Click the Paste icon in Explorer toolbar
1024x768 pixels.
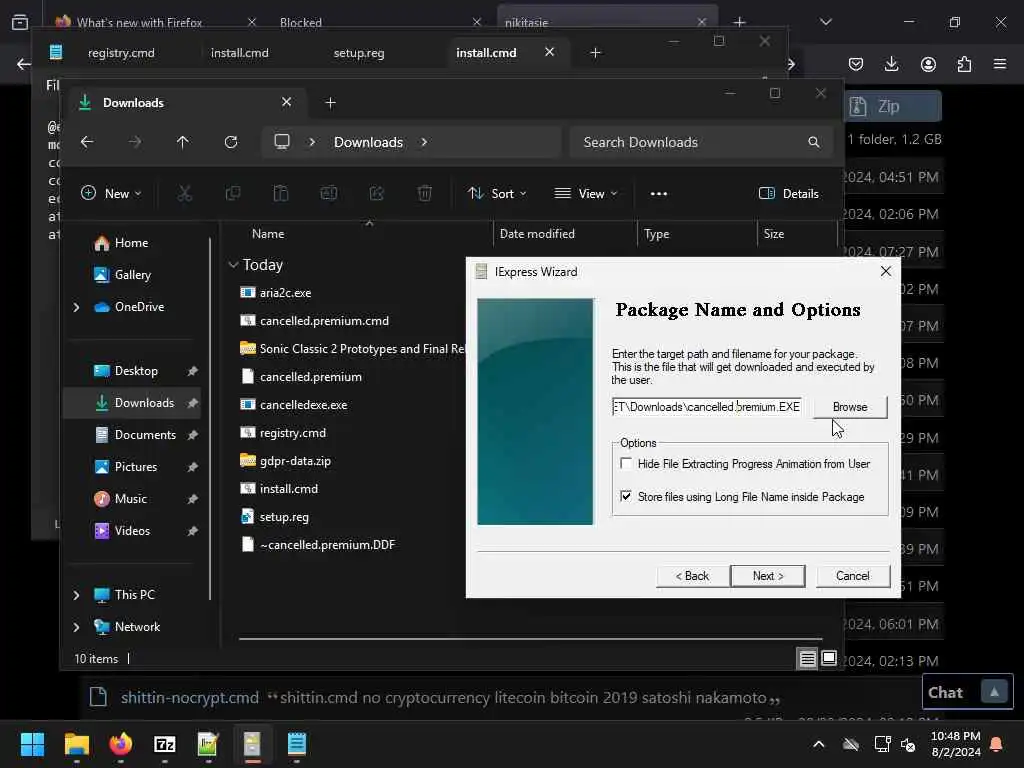pos(281,193)
